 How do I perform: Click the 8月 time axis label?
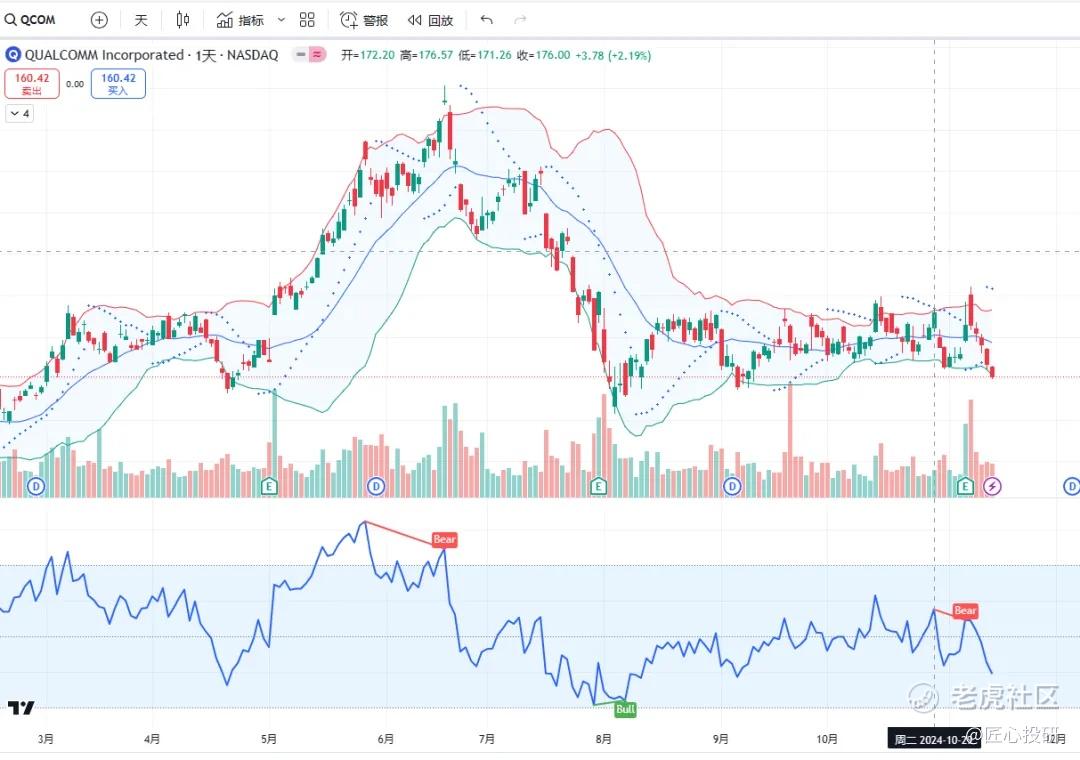(x=603, y=739)
